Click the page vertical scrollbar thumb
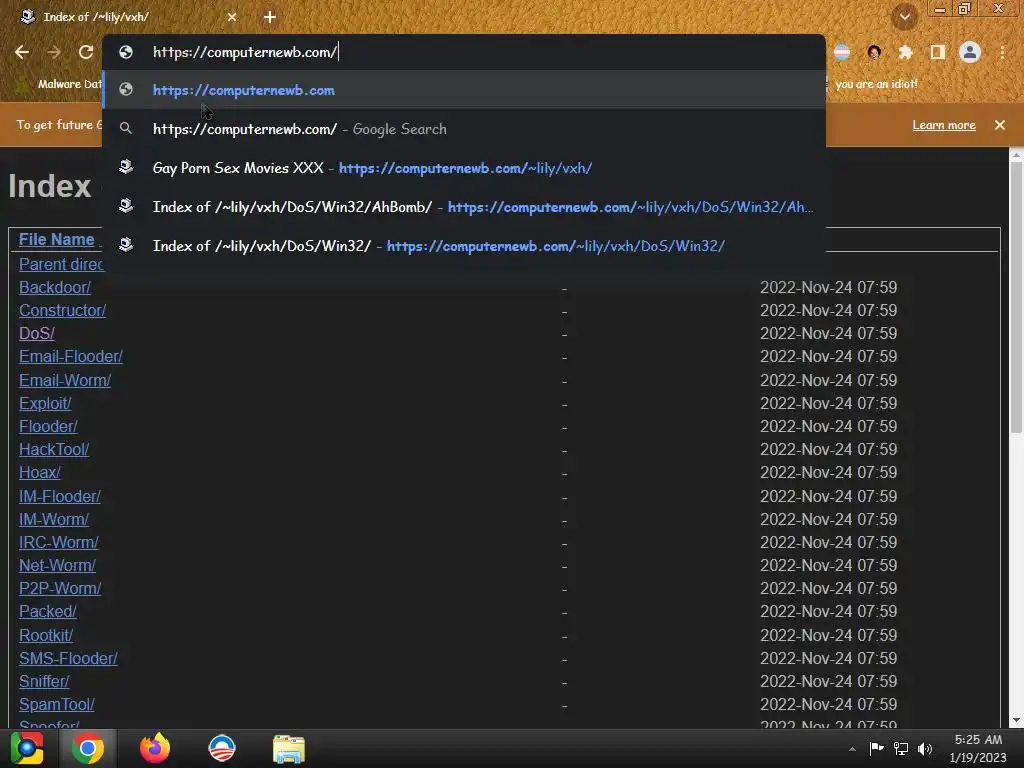This screenshot has width=1024, height=768. pos(1016,297)
